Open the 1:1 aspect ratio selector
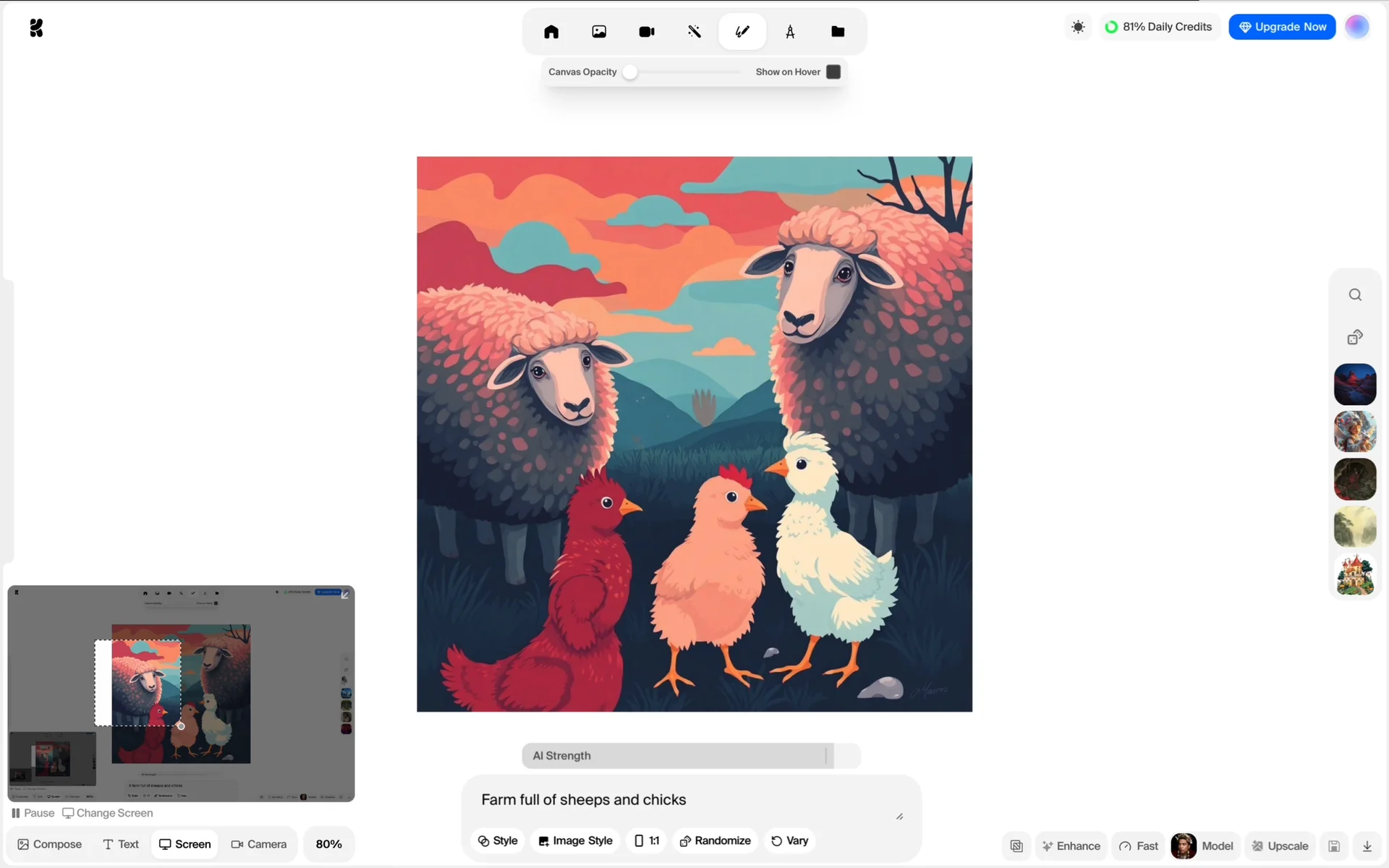 click(x=647, y=841)
